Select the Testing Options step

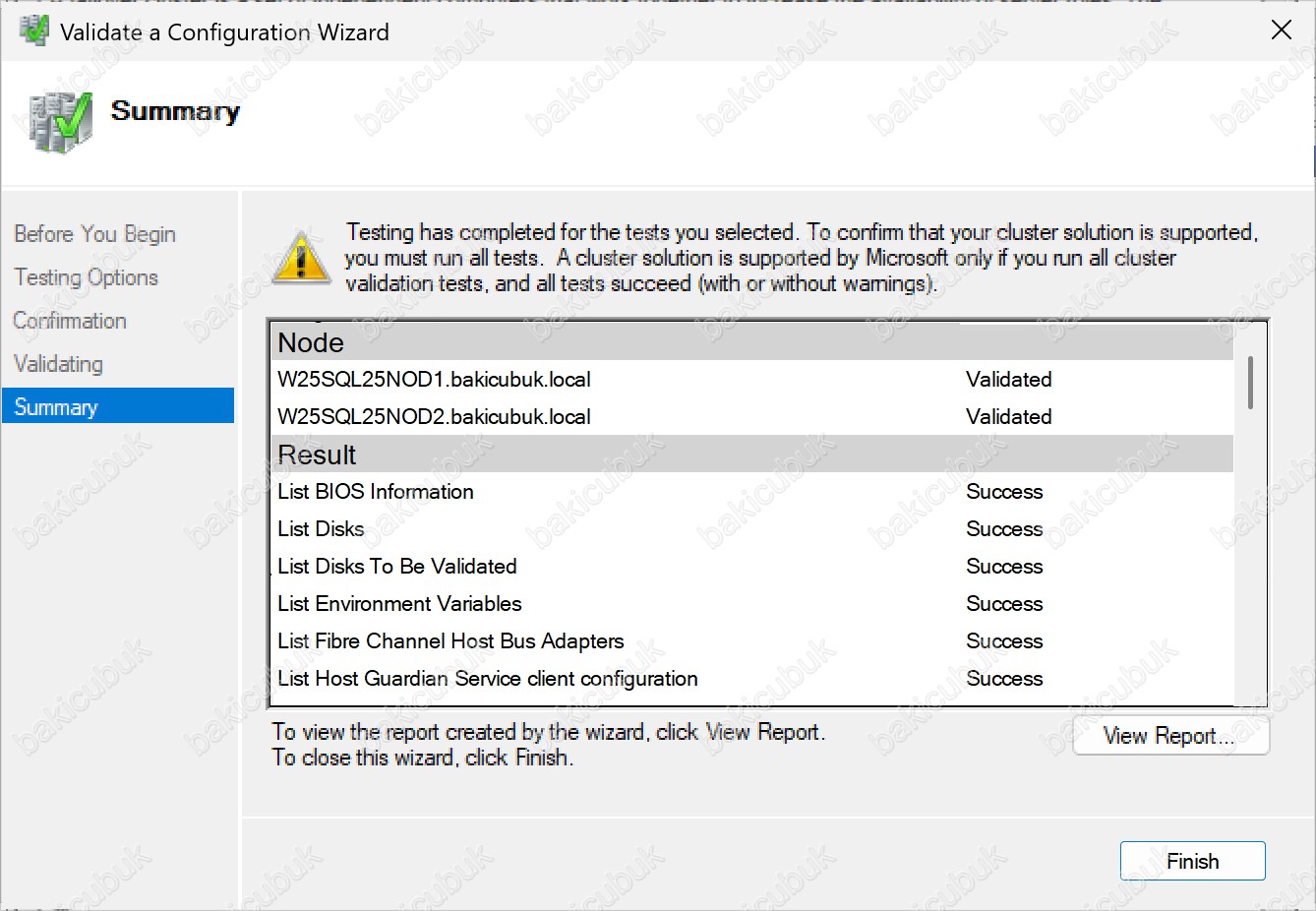click(86, 277)
